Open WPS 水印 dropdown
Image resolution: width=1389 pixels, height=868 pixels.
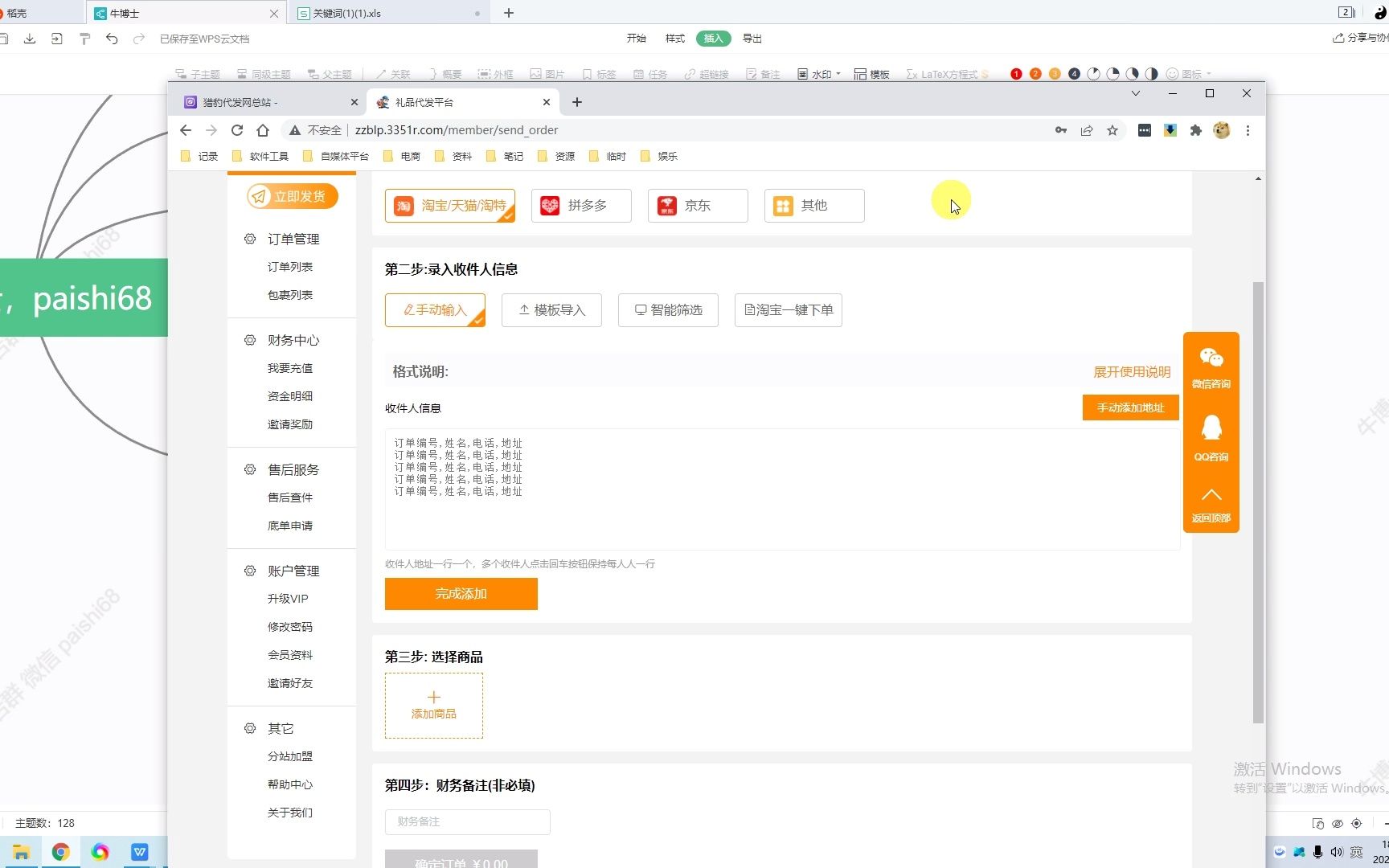coord(819,74)
